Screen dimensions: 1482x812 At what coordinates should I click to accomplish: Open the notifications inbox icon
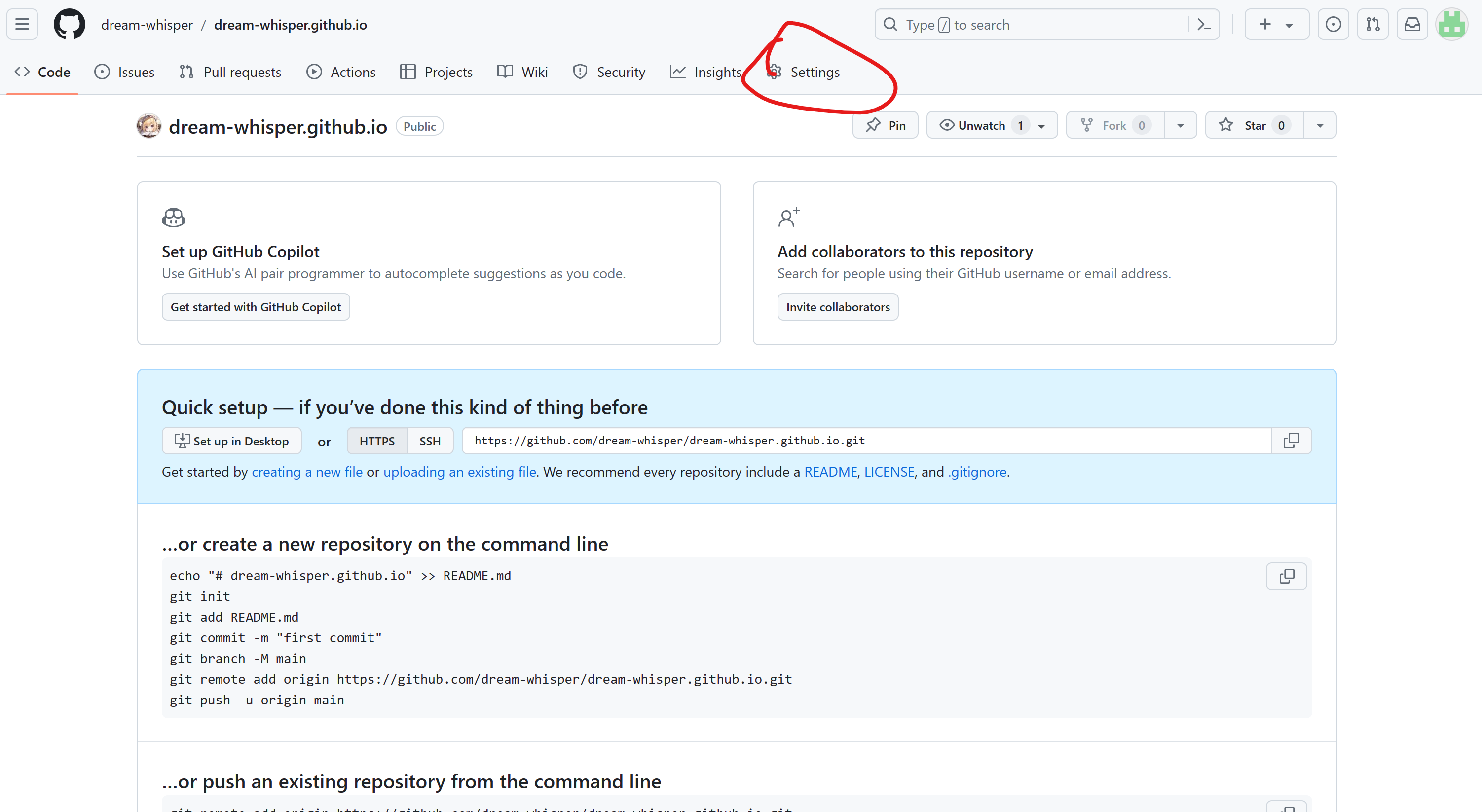coord(1412,24)
